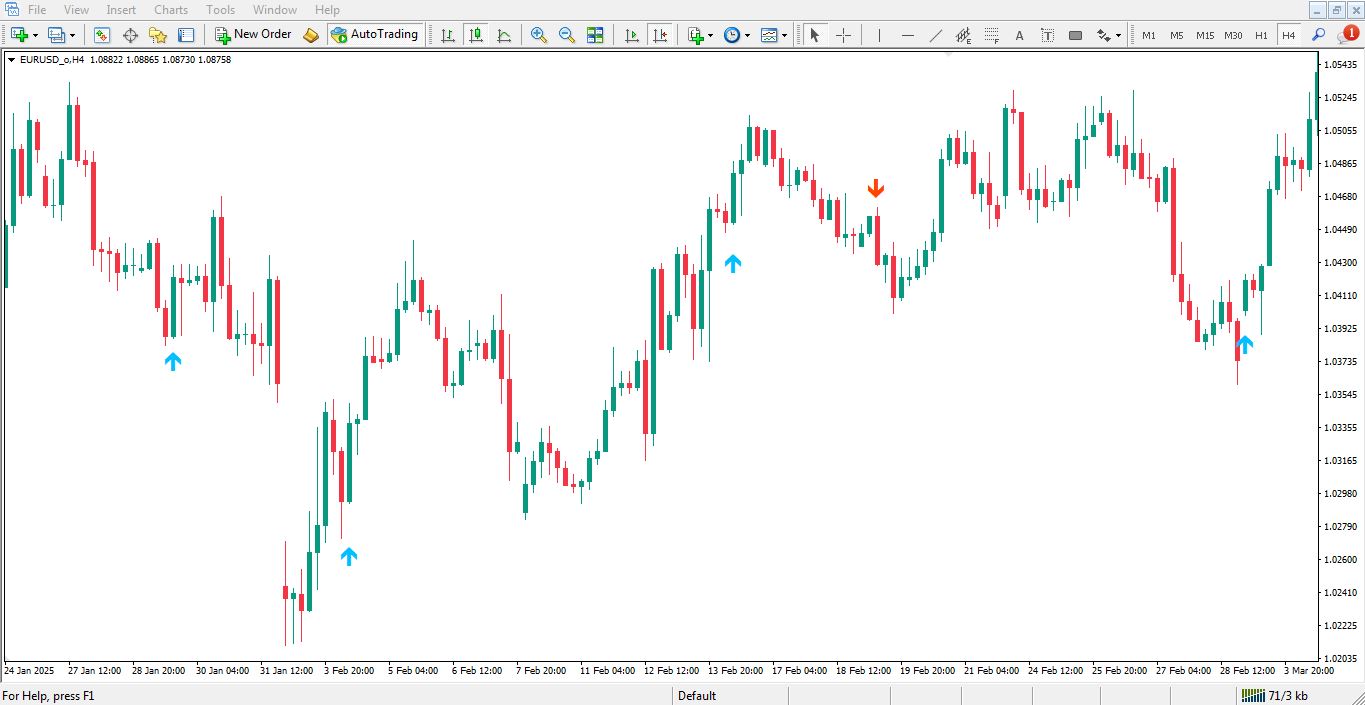Tile chart windows with the grid icon
1365x705 pixels.
point(595,35)
